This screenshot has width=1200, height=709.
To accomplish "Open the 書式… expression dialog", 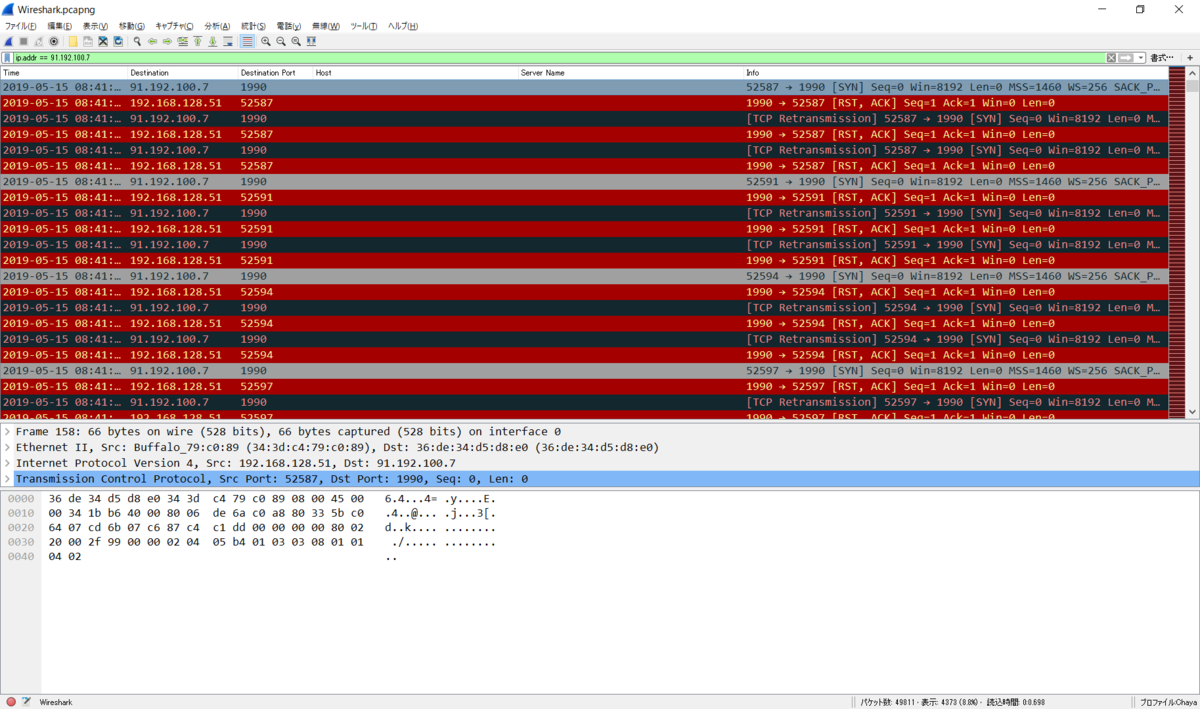I will (1162, 58).
